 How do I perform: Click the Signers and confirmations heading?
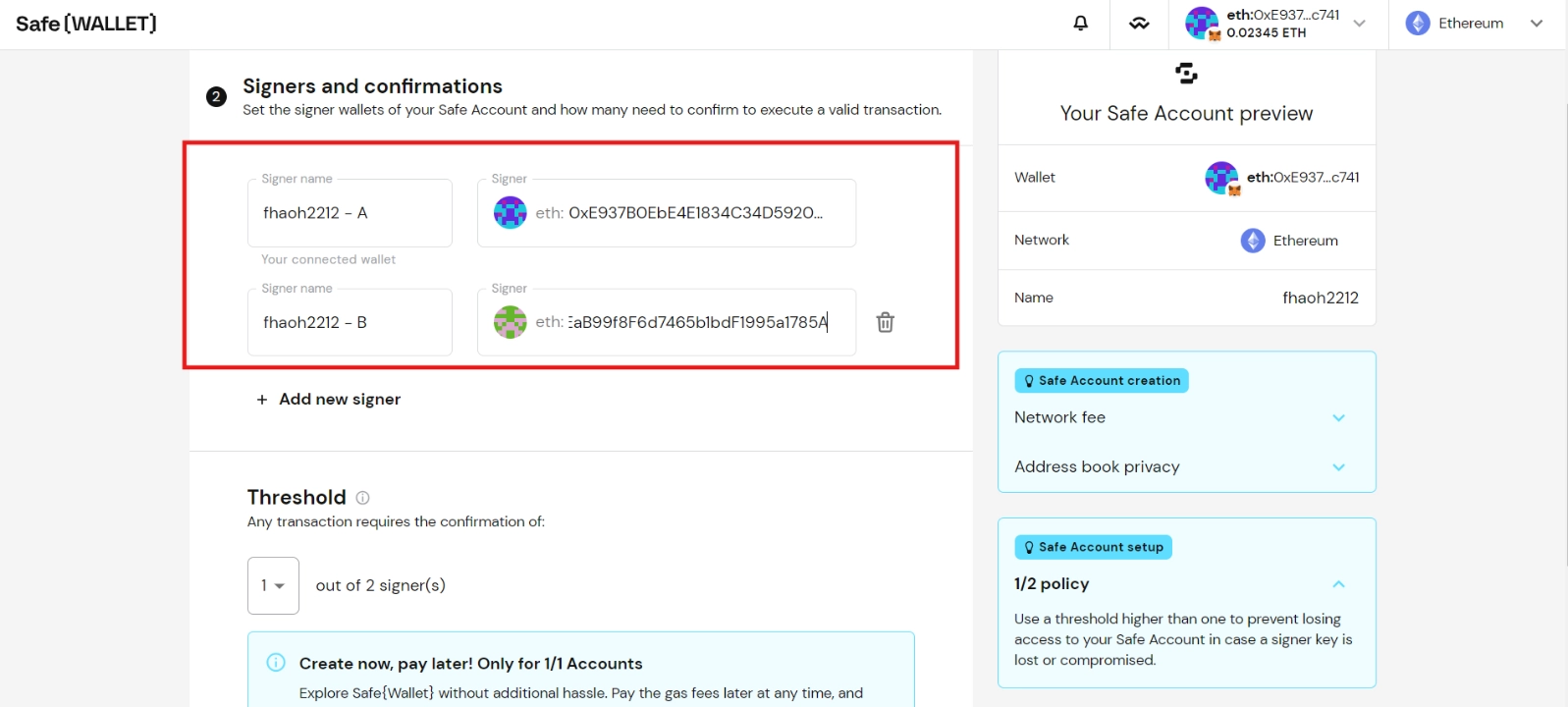click(372, 86)
